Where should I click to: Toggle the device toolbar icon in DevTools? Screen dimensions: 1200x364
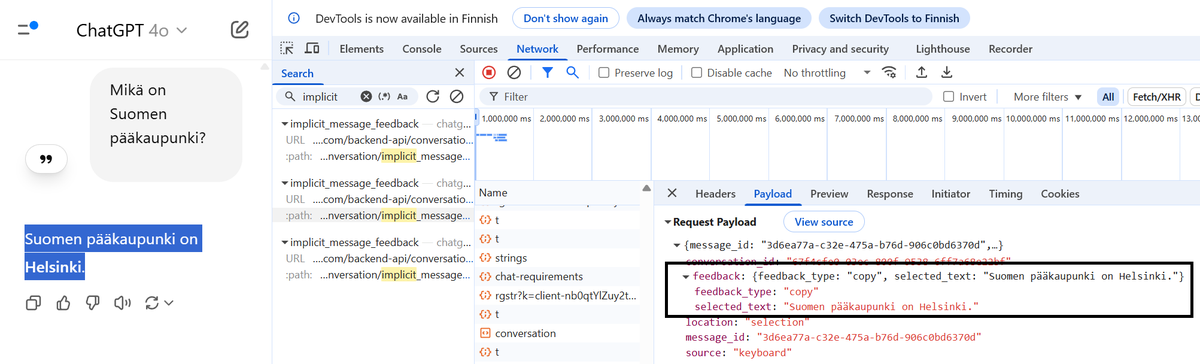click(312, 48)
